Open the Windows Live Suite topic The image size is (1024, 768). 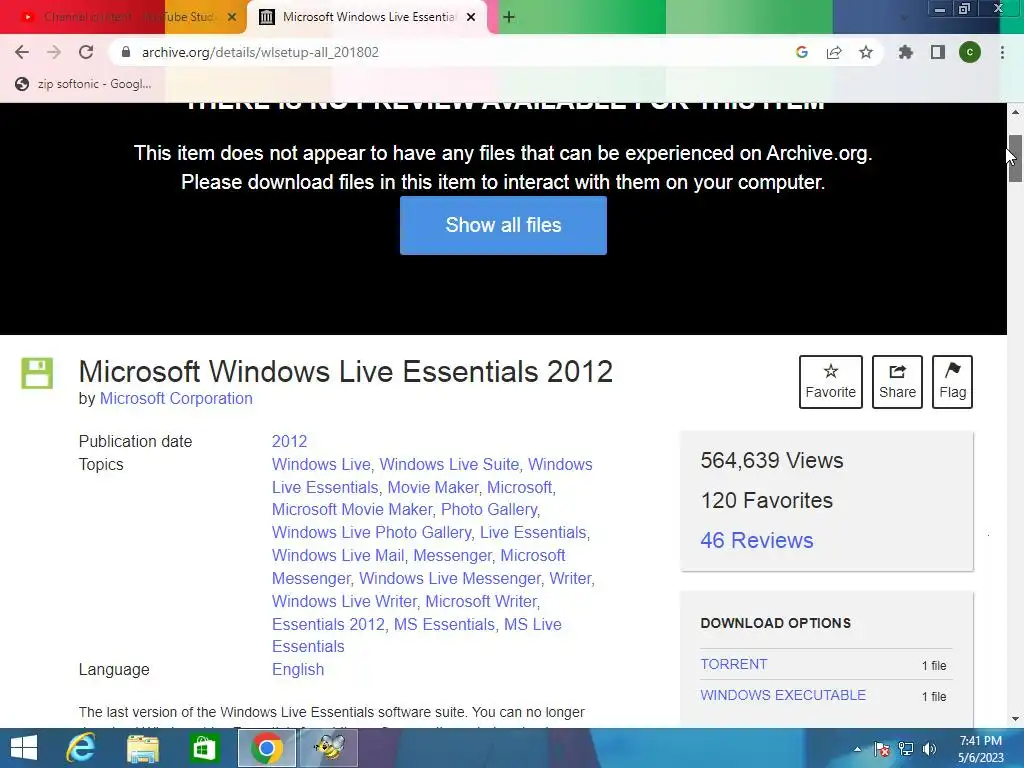449,464
